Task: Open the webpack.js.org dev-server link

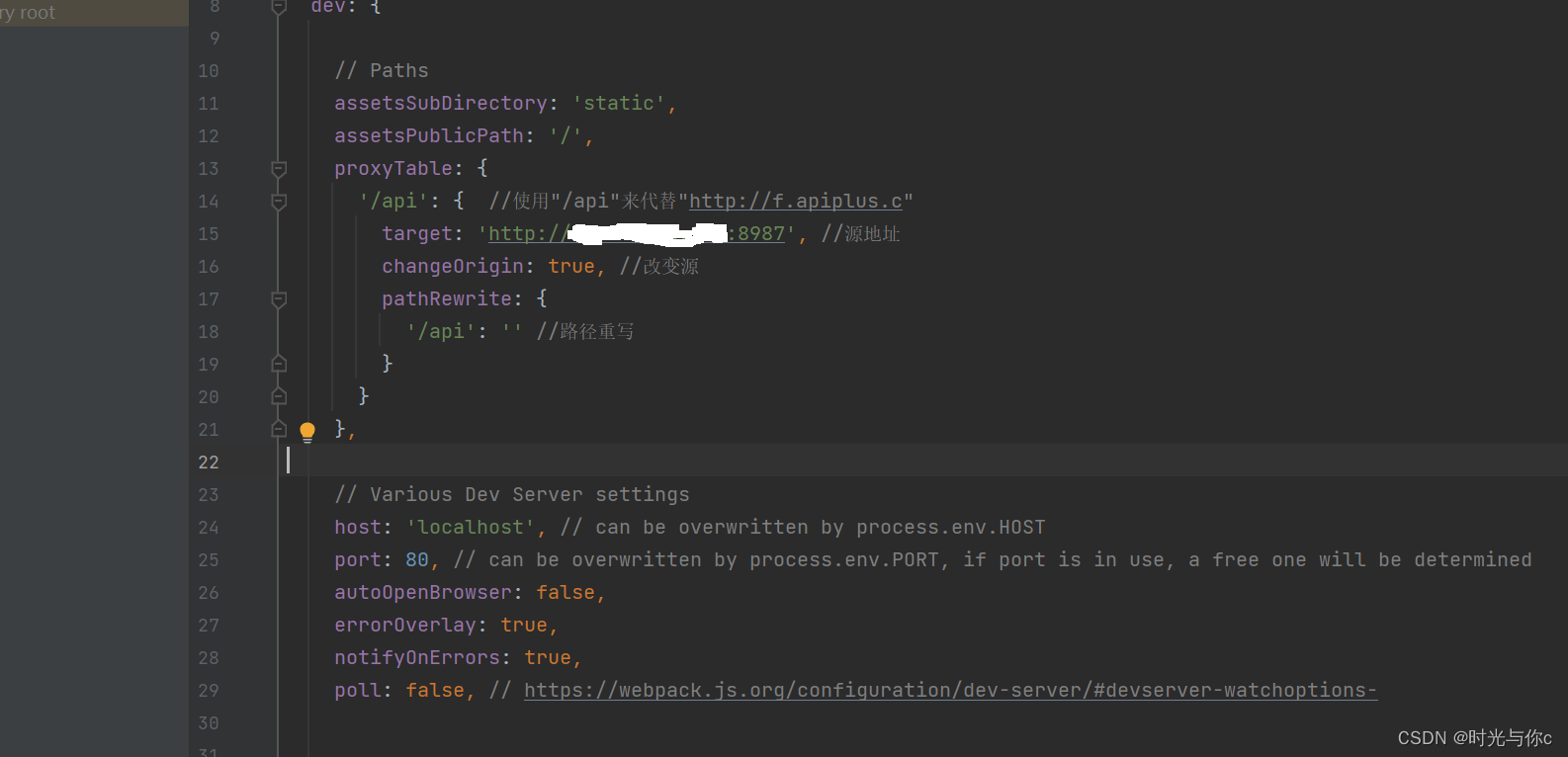Action: click(x=950, y=691)
